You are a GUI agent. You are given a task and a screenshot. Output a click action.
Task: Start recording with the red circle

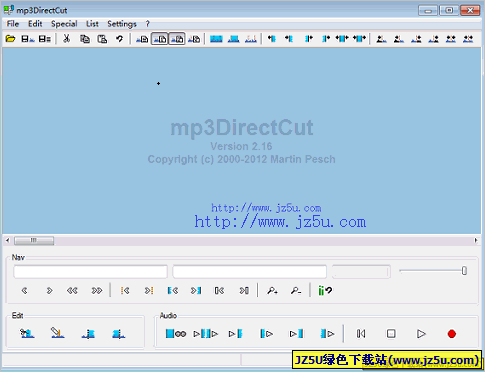pos(452,334)
